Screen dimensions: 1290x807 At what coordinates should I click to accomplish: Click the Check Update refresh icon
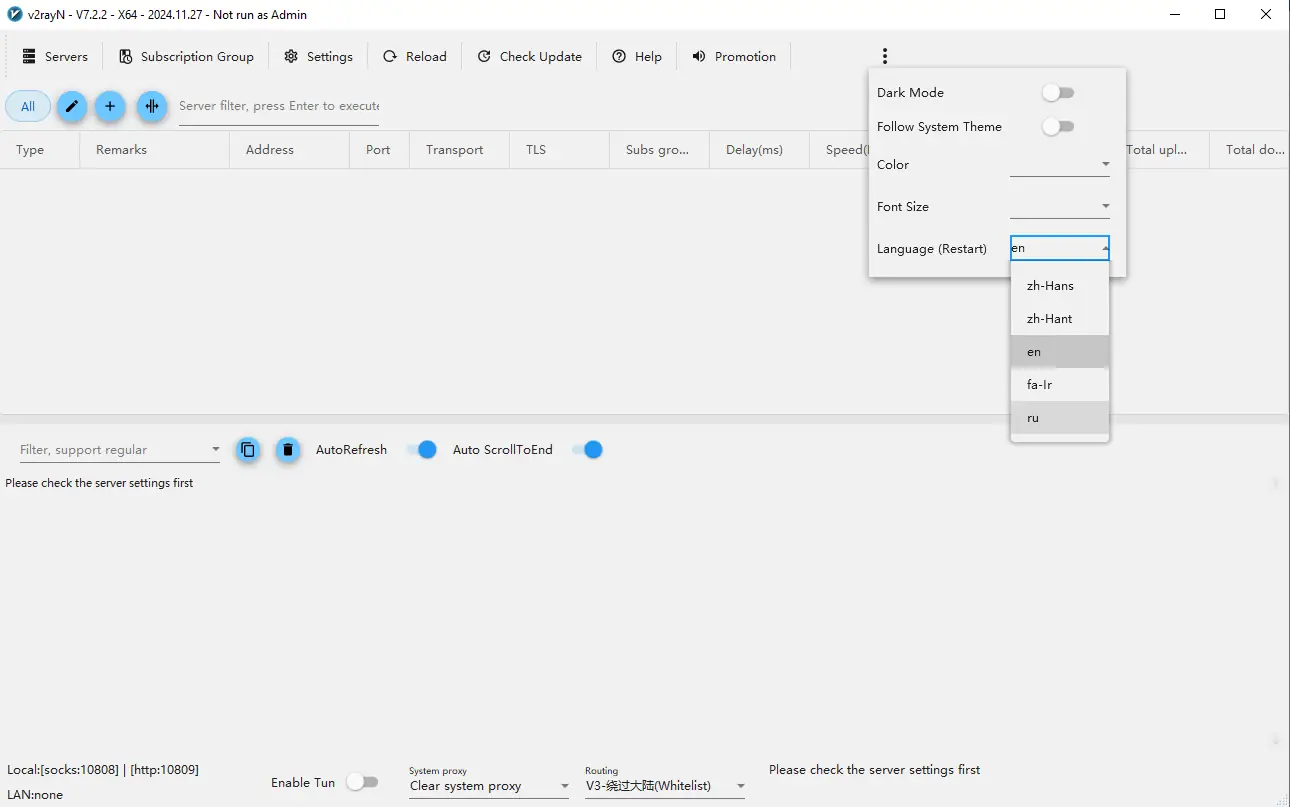(484, 57)
